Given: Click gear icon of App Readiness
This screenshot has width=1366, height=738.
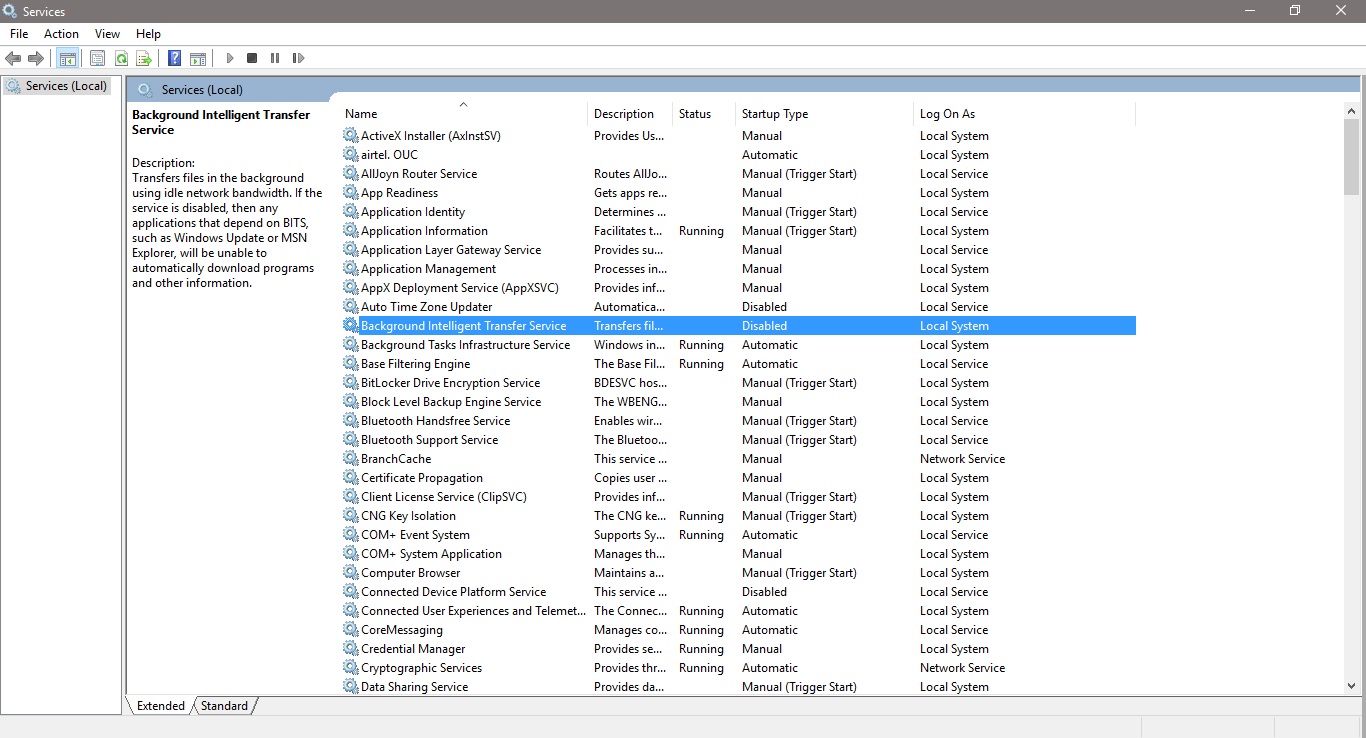Looking at the screenshot, I should pos(350,192).
